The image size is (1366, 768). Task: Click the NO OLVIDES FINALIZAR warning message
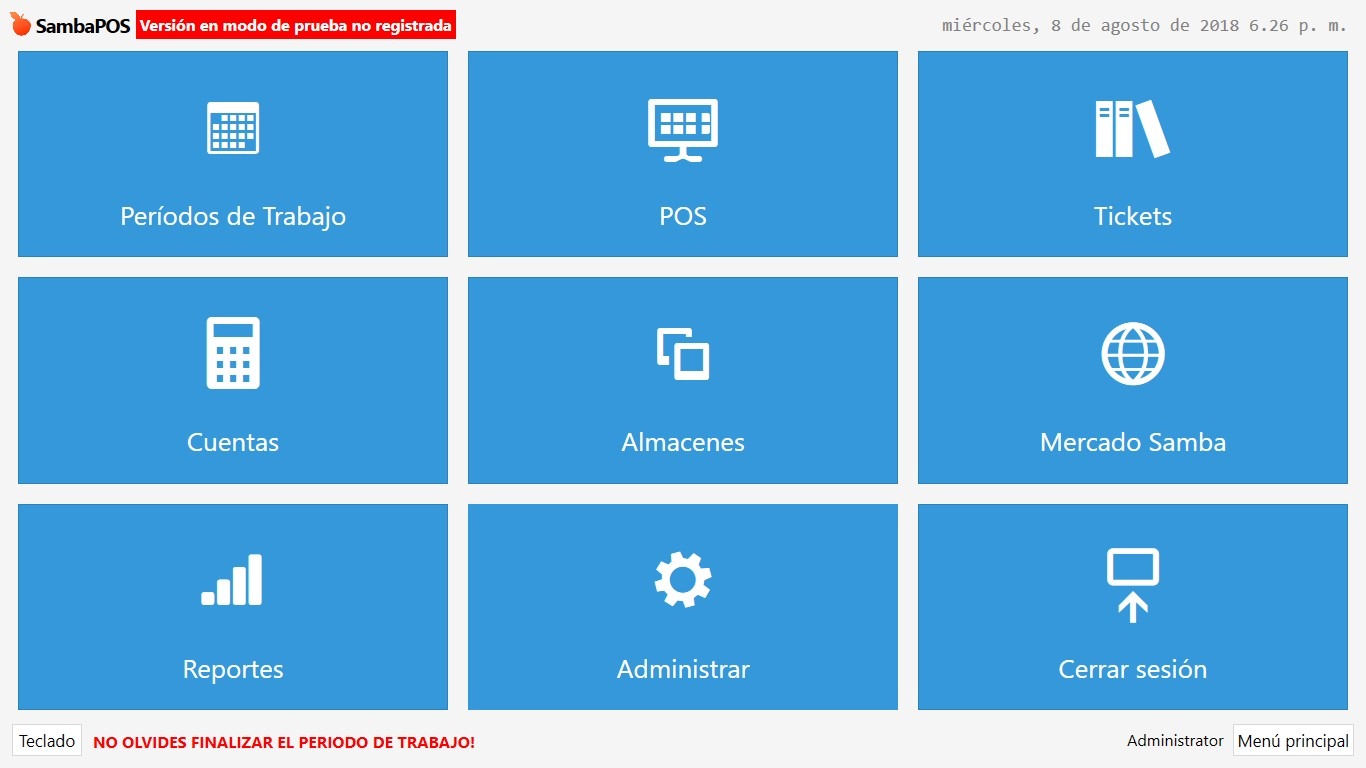pyautogui.click(x=284, y=742)
